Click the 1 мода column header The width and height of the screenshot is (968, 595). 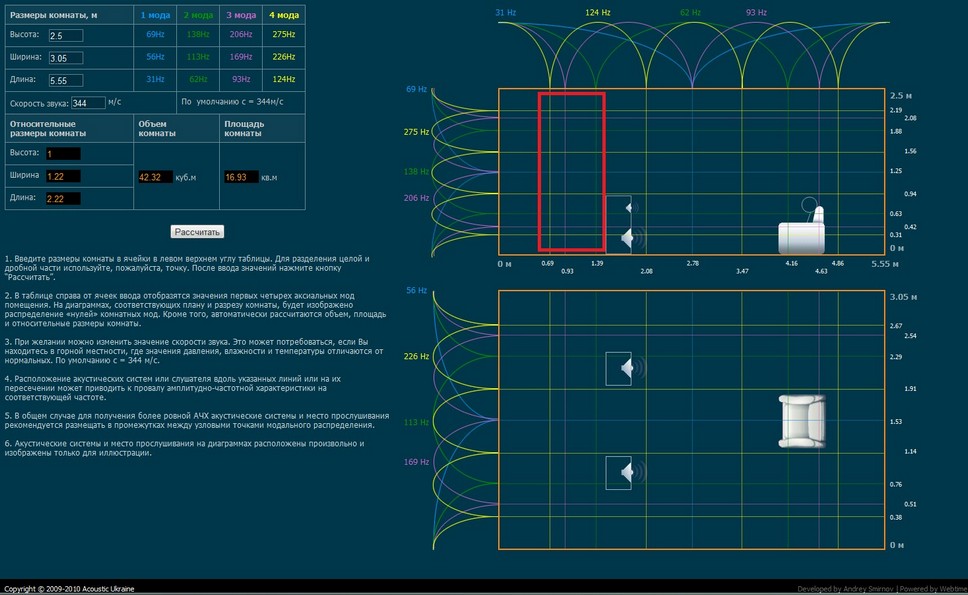coord(155,16)
